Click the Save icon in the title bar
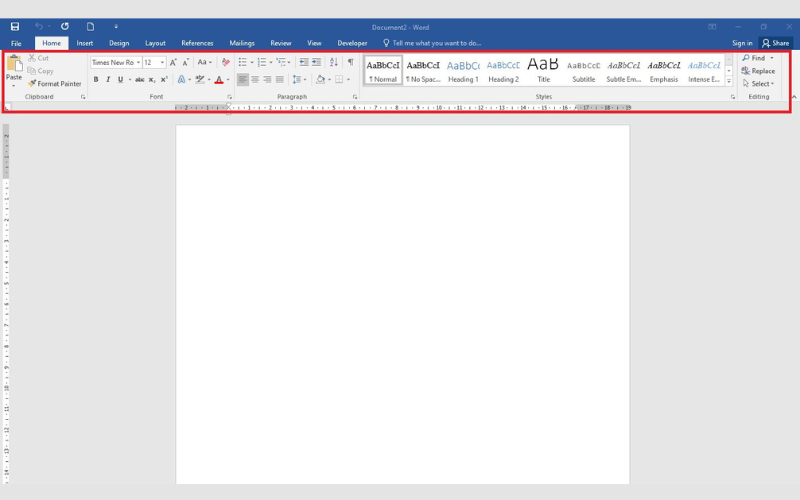Screen dimensions: 800x500 14,27
